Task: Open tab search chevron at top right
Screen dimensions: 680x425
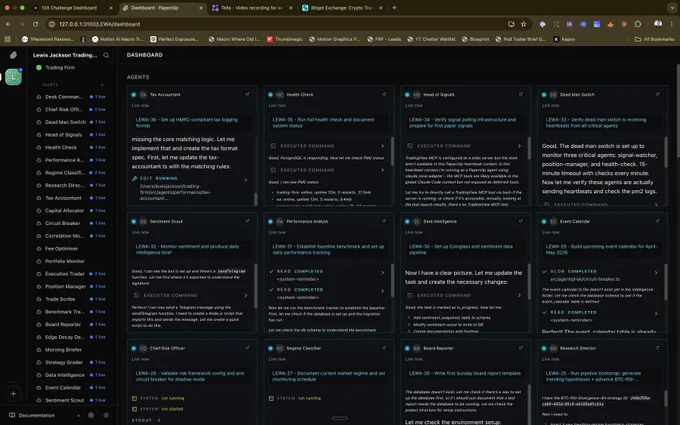Action: (x=672, y=8)
